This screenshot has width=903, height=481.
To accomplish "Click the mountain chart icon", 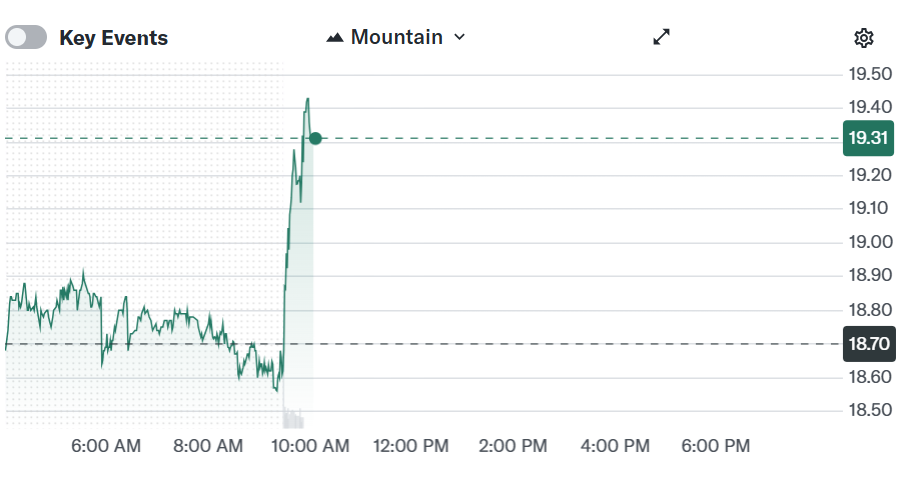I will (335, 38).
